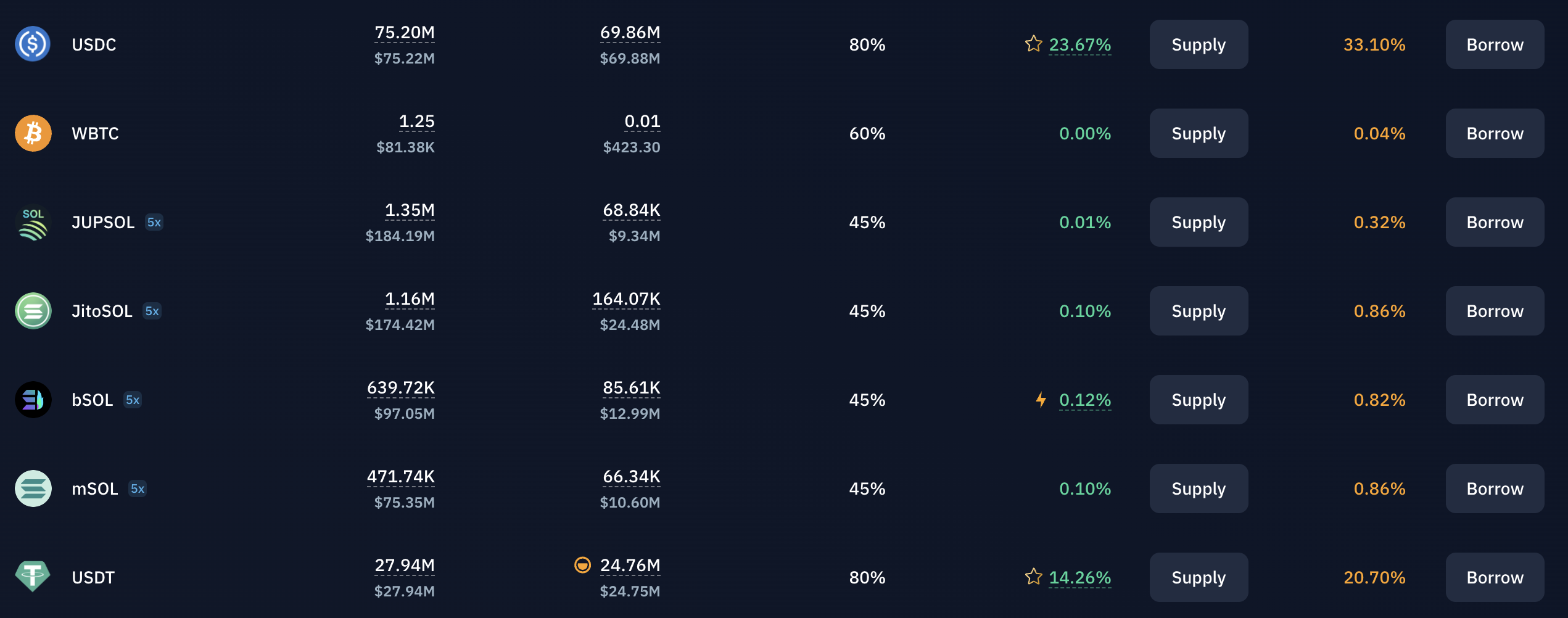Click the 0.01 WBTC borrow amount
Screen dimensions: 1568x618
coord(642,121)
